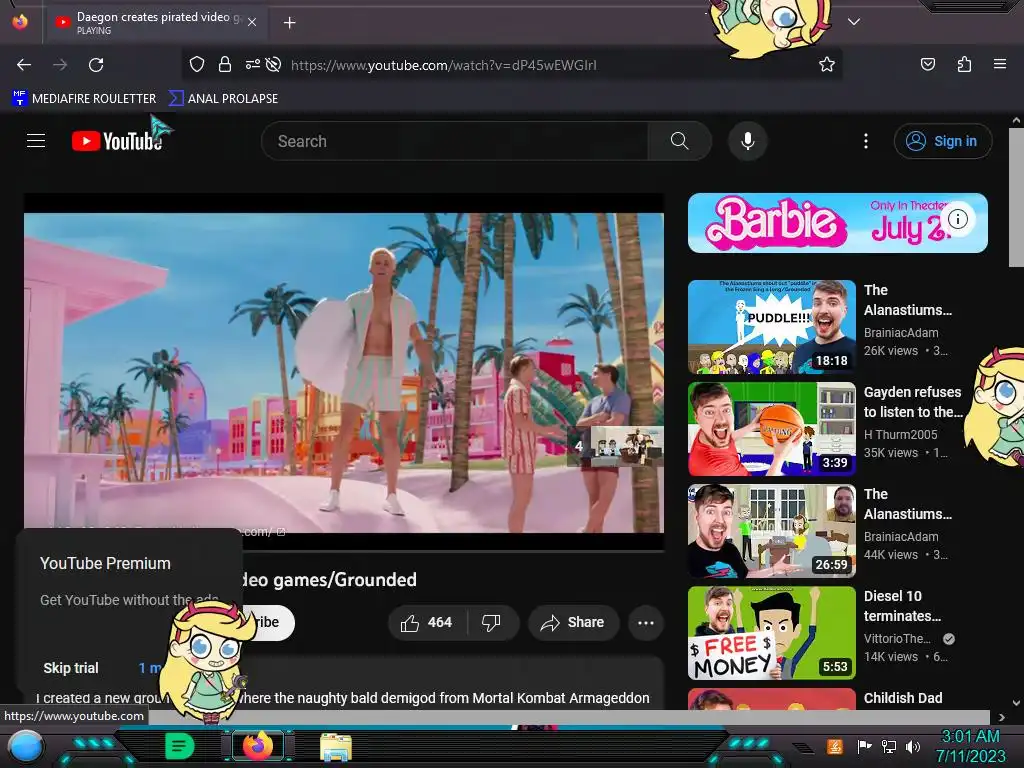
Task: Click Skip trial in YouTube Premium popup
Action: tap(71, 668)
